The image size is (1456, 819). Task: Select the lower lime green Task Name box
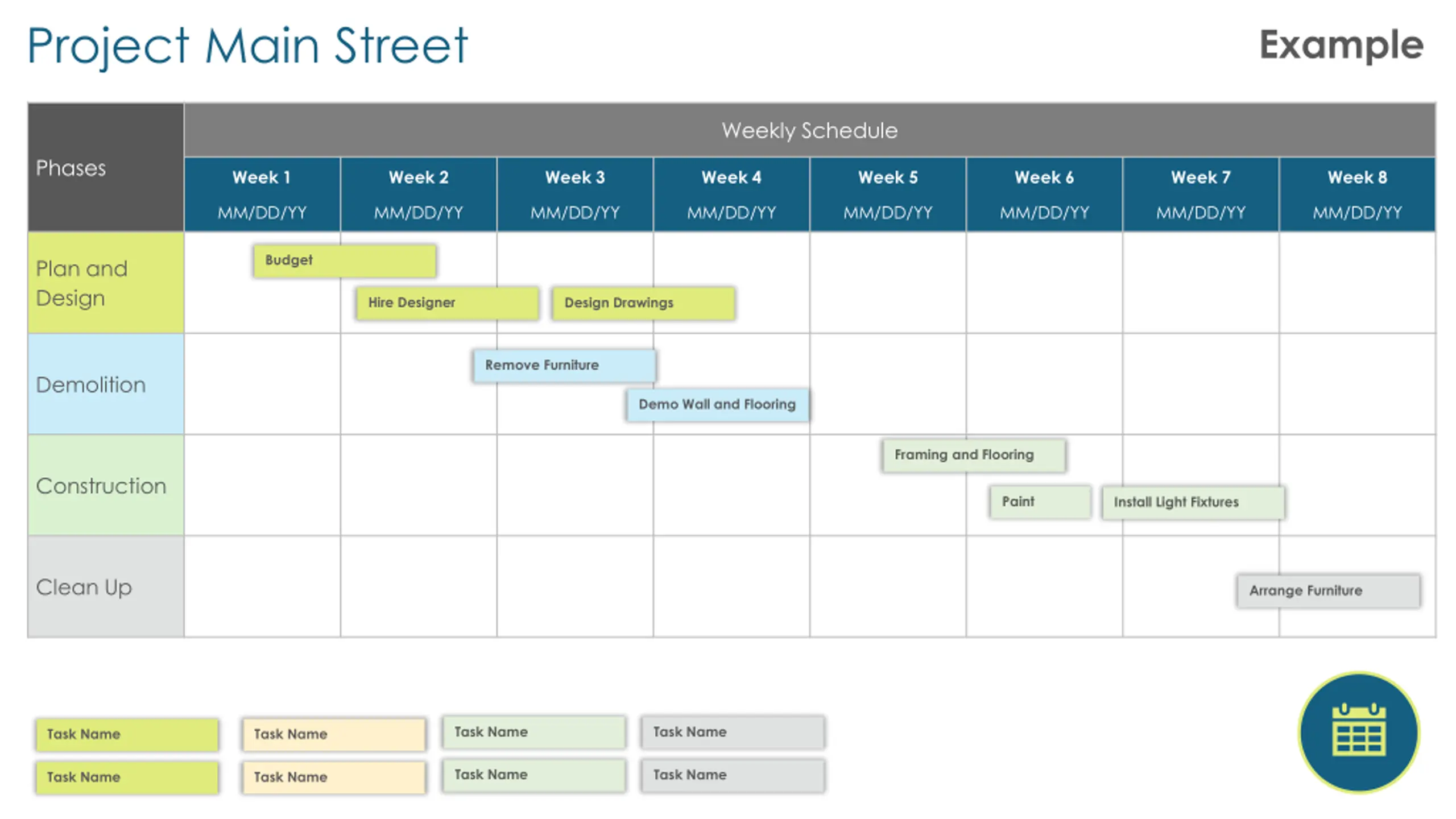coord(127,777)
